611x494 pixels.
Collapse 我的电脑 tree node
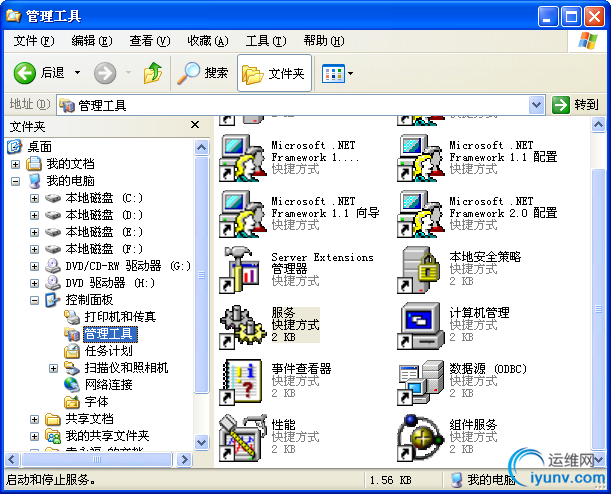(16, 181)
